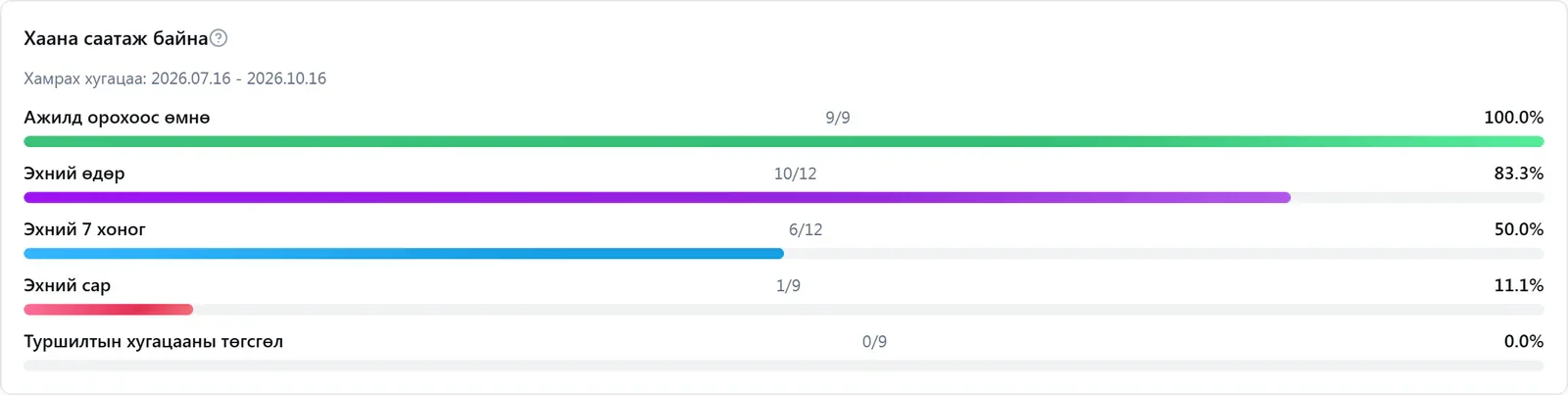The image size is (1568, 395).
Task: Click the red Эхний сар progress bar
Action: click(x=108, y=310)
